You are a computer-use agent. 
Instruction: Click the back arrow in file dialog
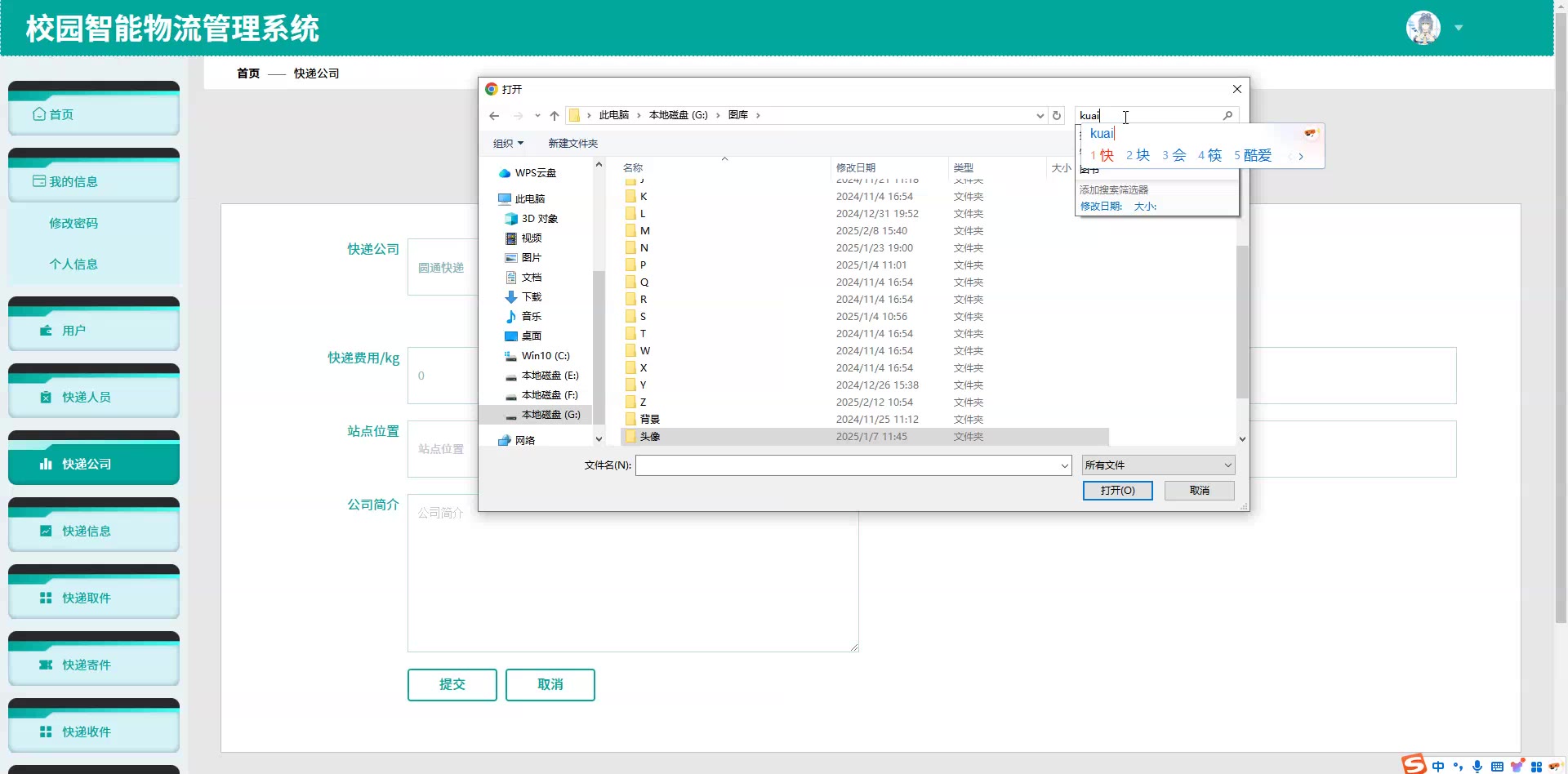[x=494, y=116]
